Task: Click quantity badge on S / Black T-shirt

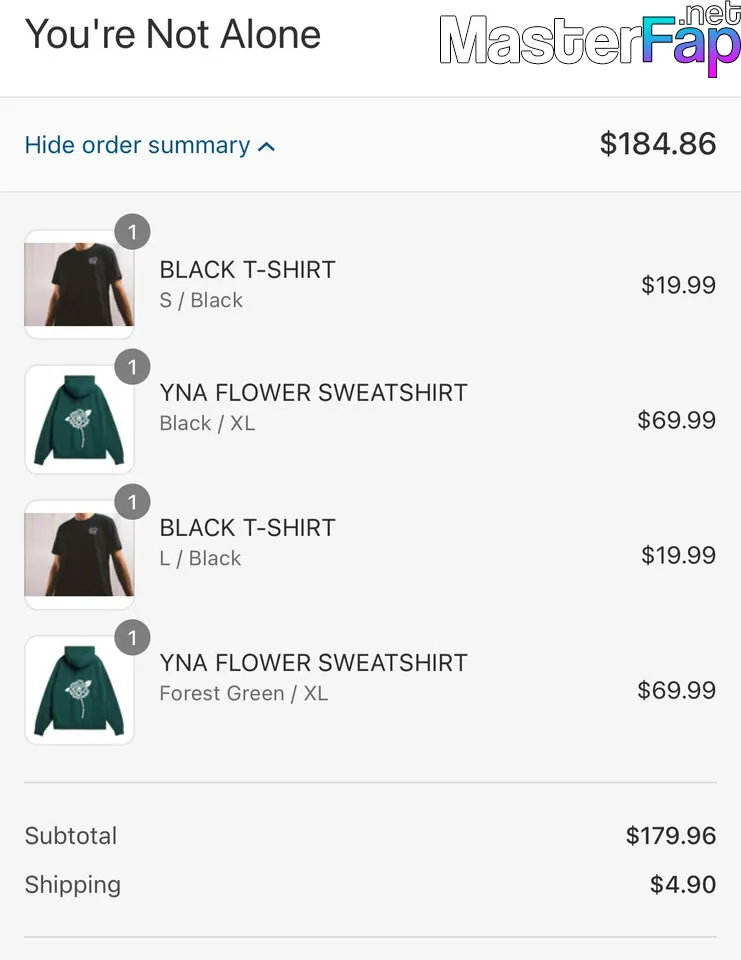Action: coord(132,232)
